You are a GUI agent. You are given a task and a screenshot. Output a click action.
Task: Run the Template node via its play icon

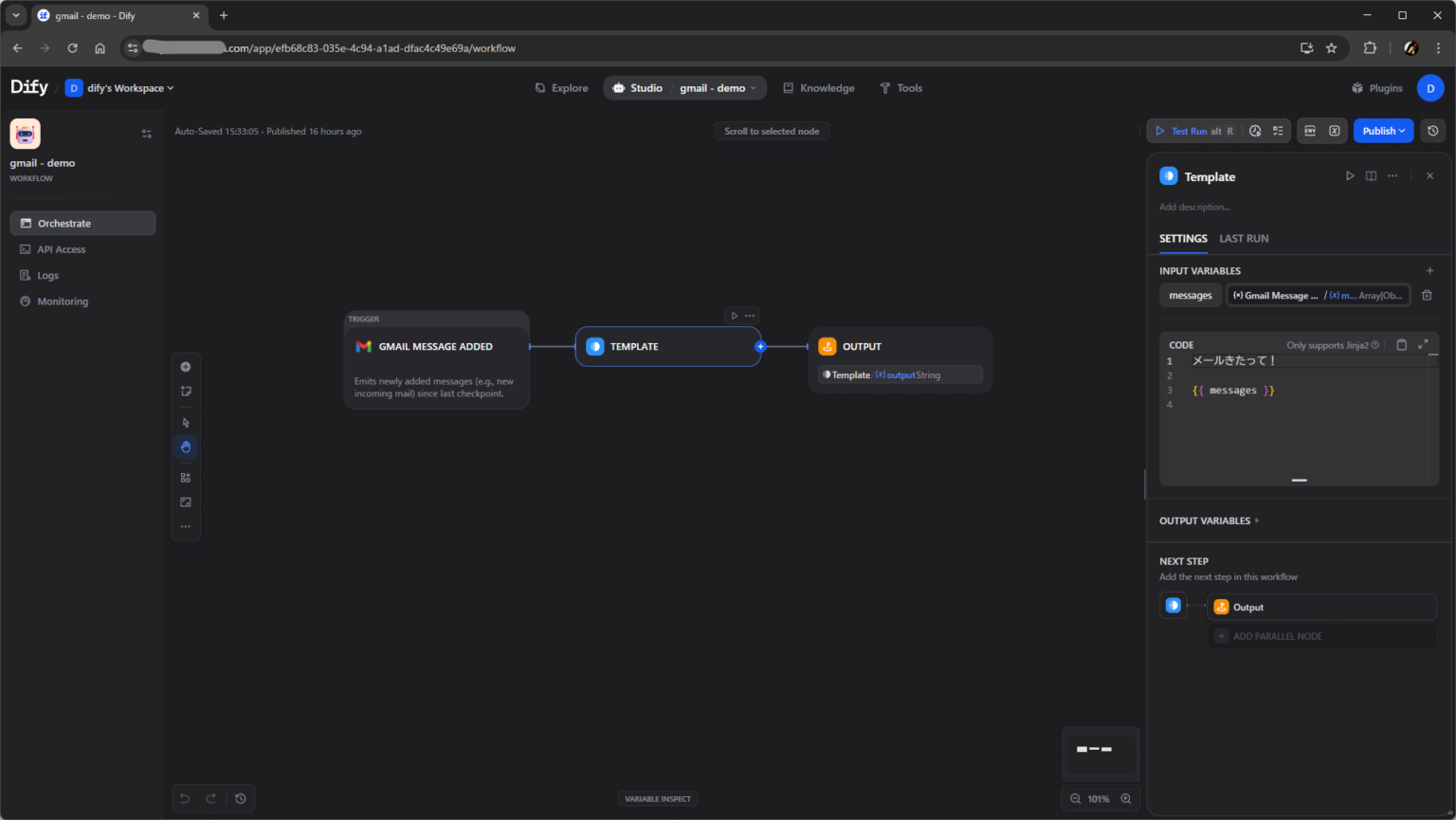1350,176
